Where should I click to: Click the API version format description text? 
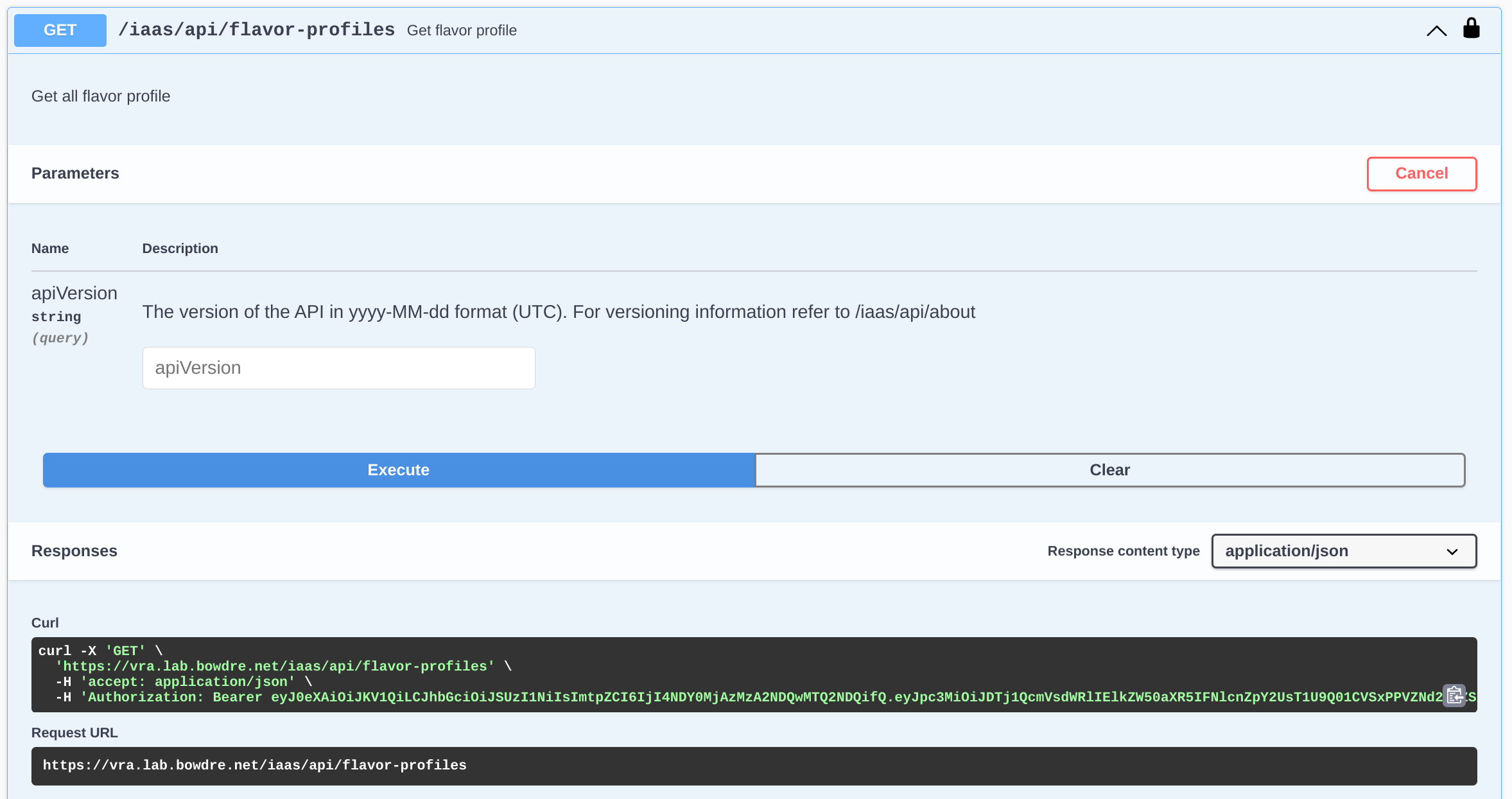(x=559, y=312)
